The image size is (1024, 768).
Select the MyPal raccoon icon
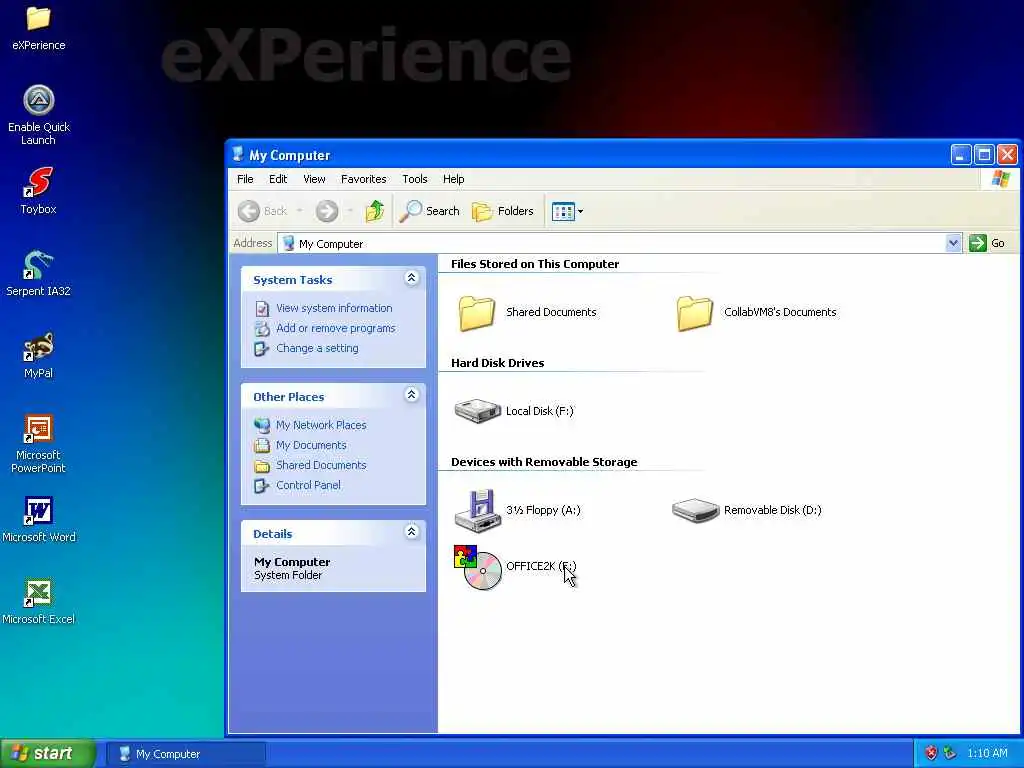point(38,355)
